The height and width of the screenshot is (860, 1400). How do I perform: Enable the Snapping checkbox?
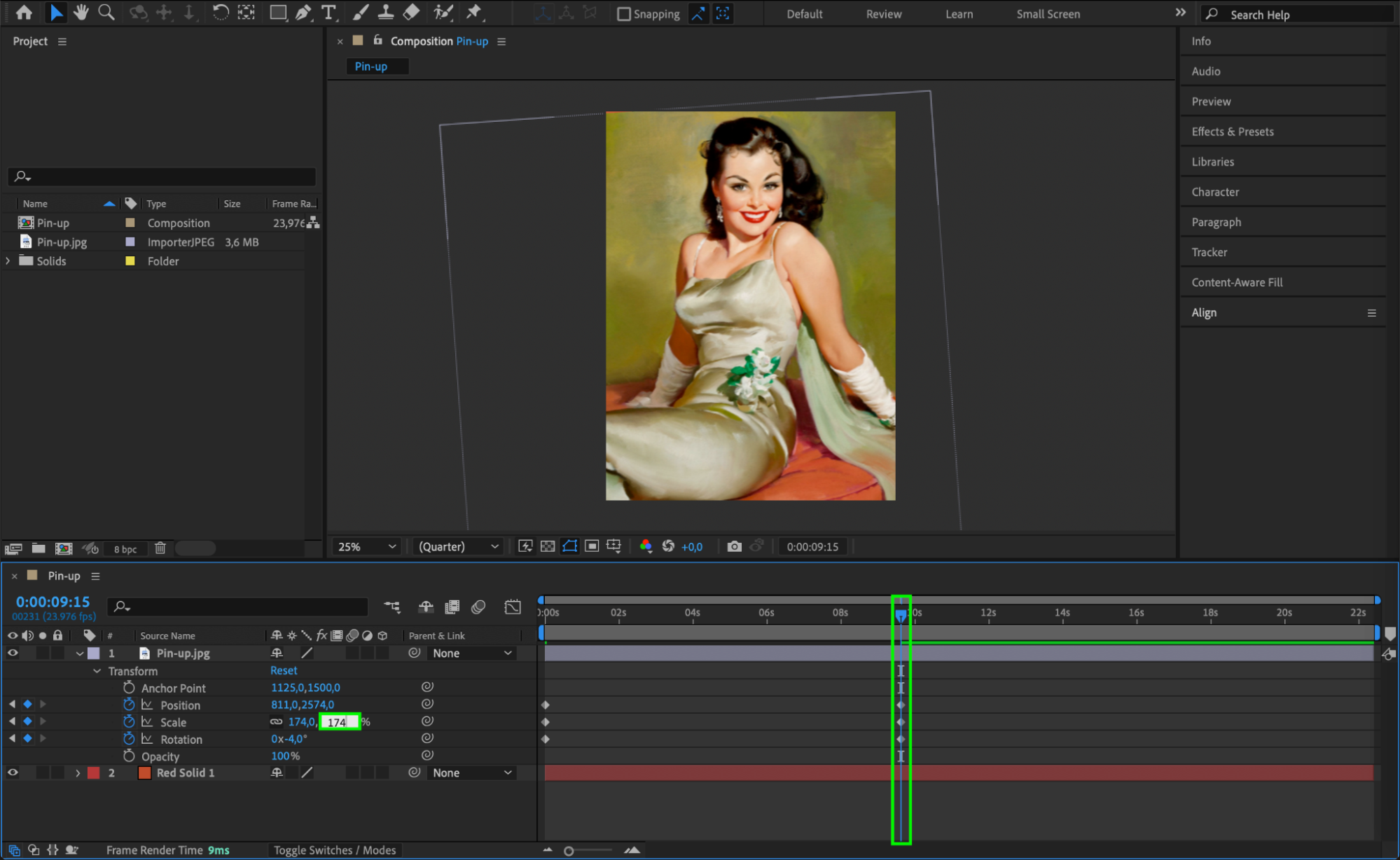(x=624, y=14)
